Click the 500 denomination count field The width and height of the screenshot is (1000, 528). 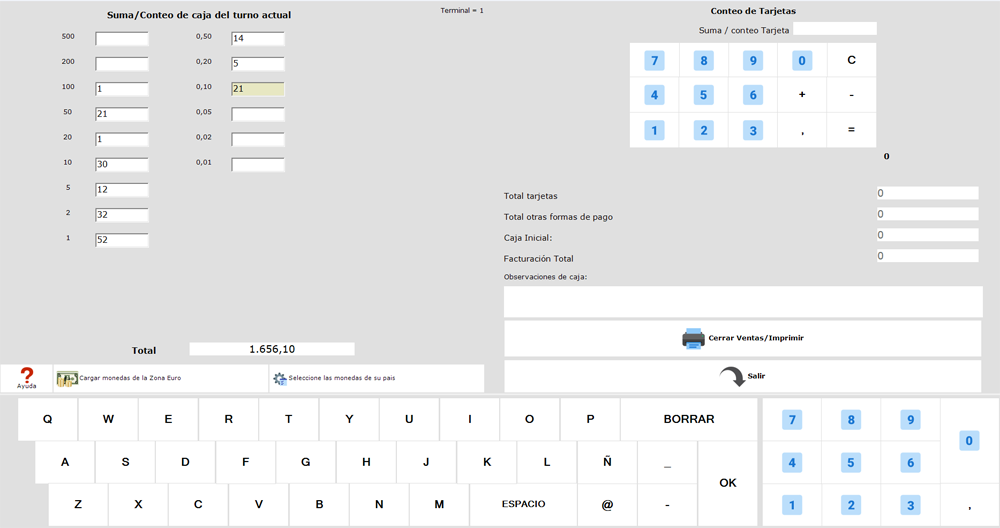tap(122, 39)
